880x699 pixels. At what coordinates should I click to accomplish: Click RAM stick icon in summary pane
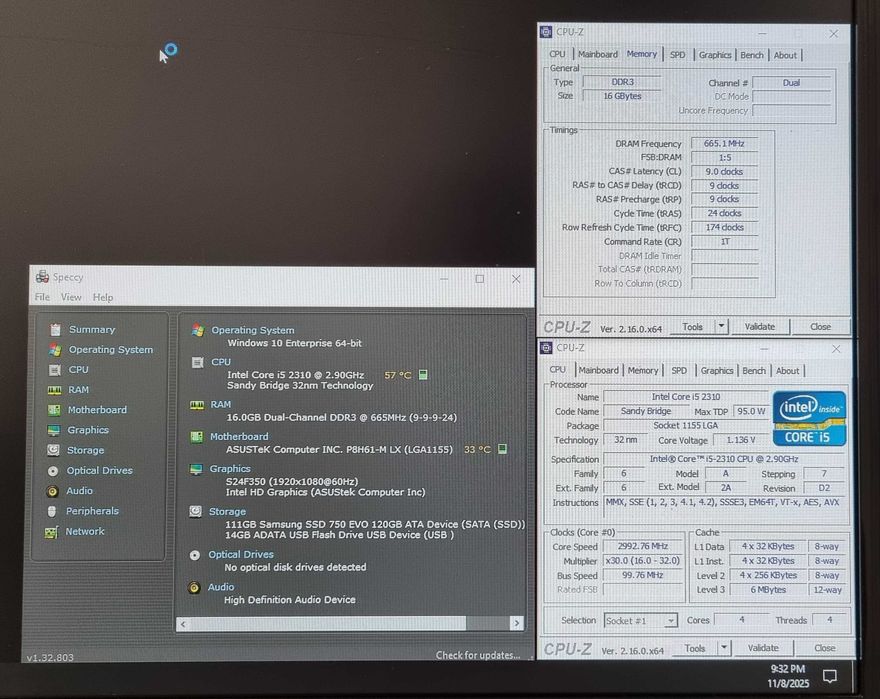point(197,405)
